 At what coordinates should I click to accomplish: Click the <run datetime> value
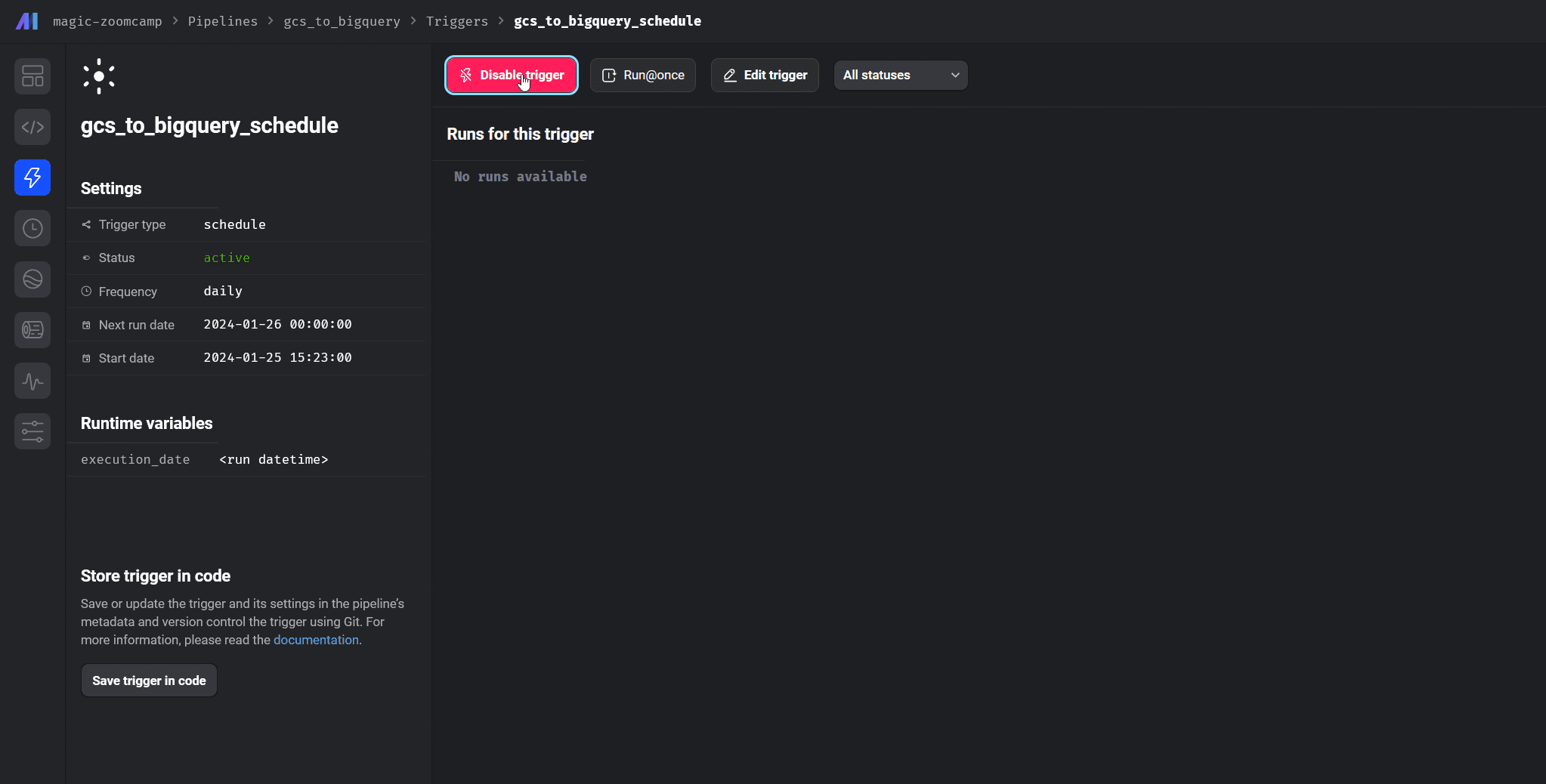[x=274, y=459]
